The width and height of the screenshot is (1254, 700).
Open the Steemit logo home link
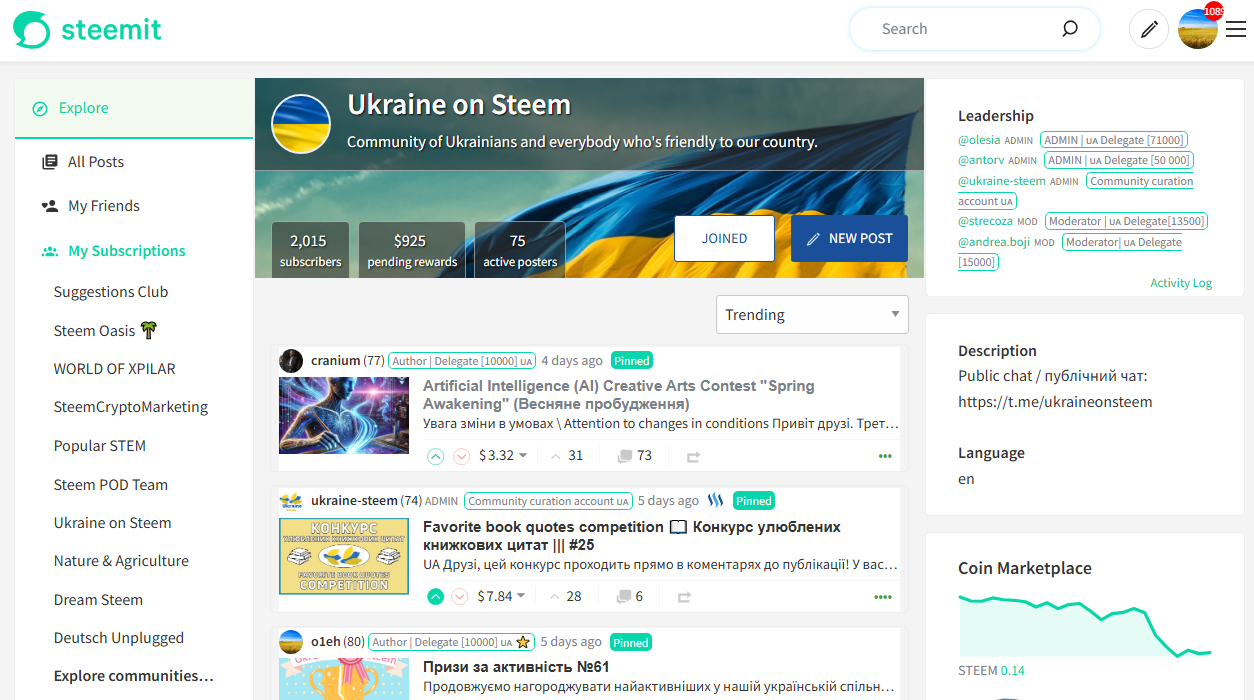pos(87,29)
